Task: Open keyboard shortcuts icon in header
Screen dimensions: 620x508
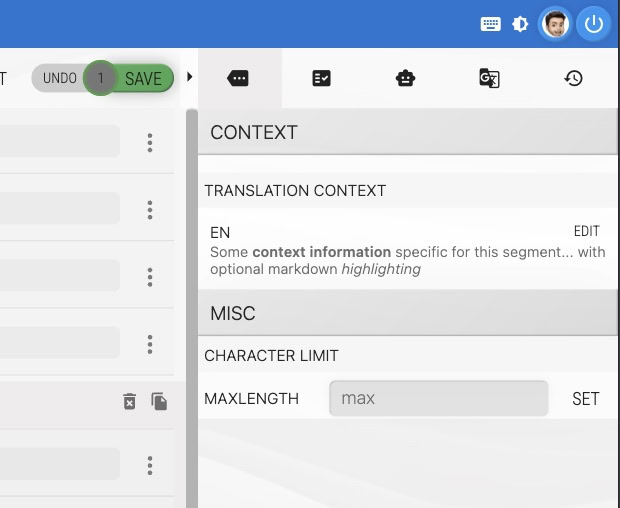Action: point(491,24)
